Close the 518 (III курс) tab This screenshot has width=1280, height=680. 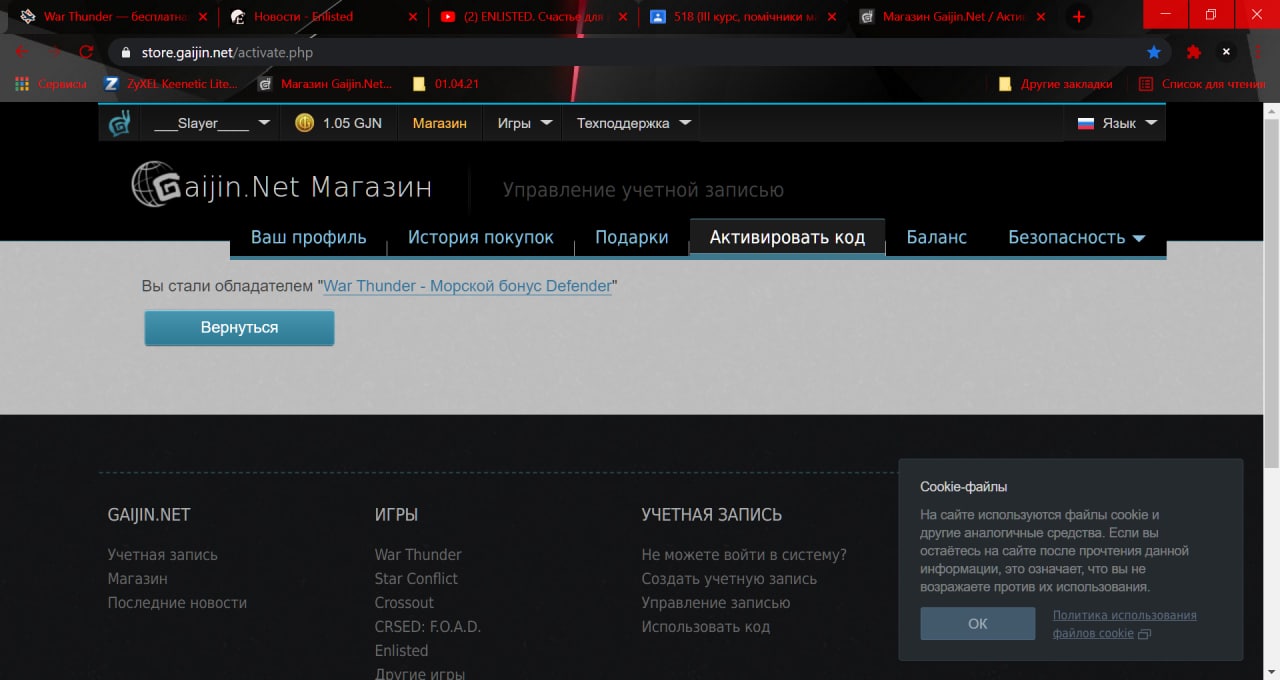point(832,17)
